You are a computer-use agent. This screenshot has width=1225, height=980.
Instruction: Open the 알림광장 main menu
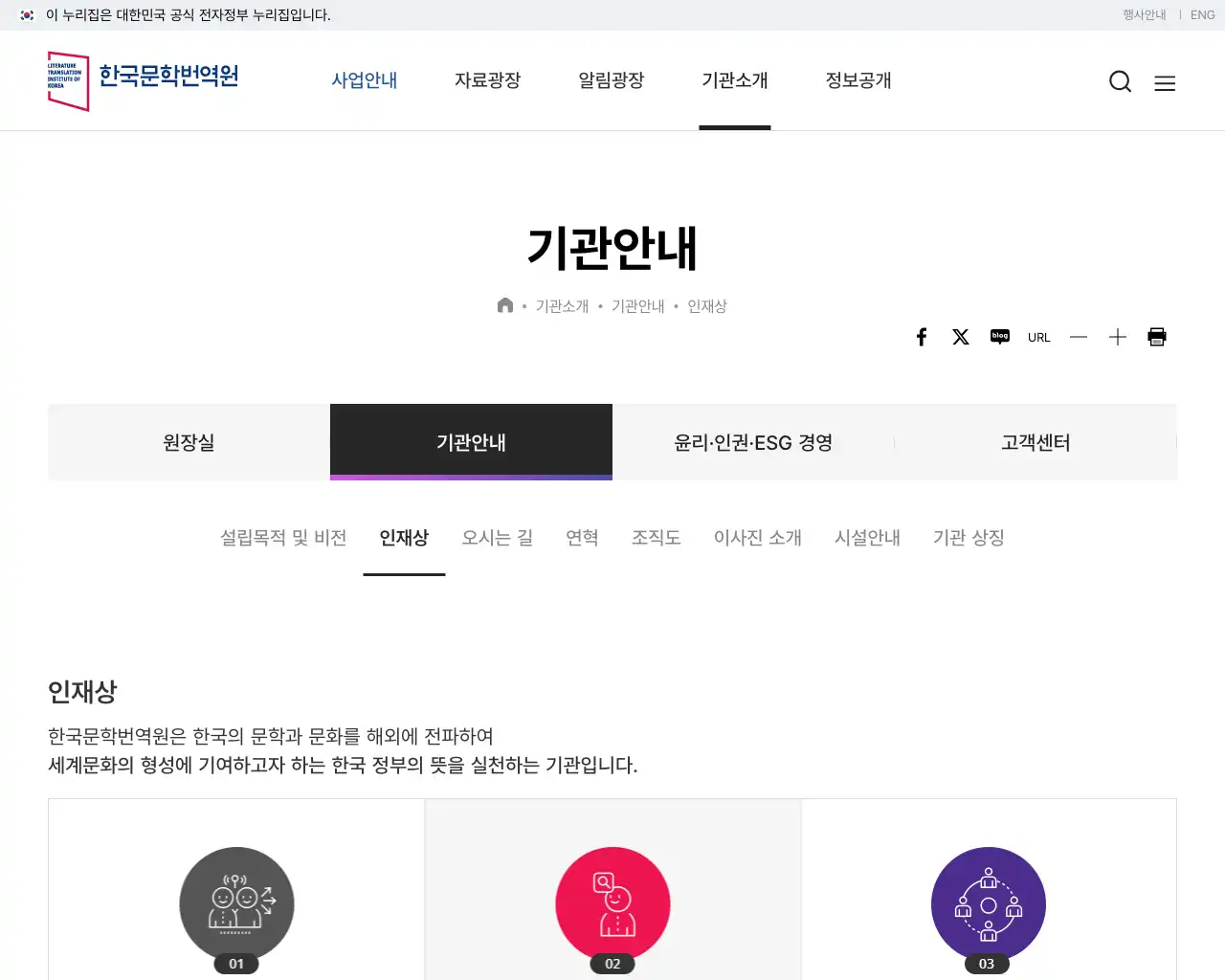click(x=612, y=80)
